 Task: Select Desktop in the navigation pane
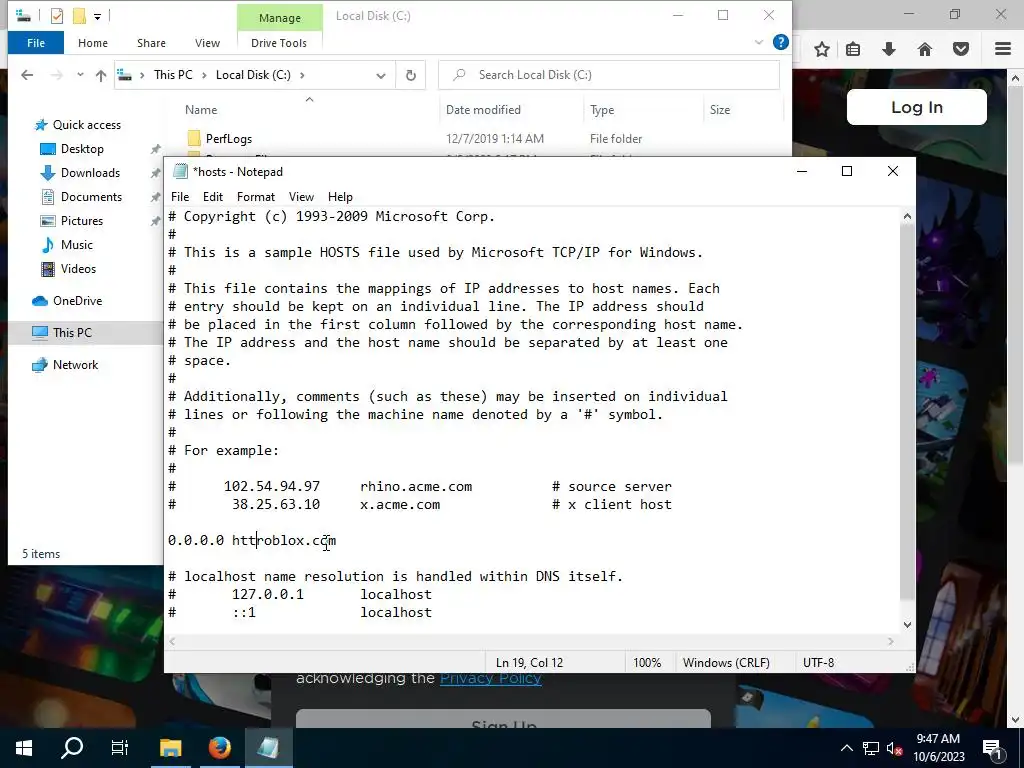click(82, 149)
